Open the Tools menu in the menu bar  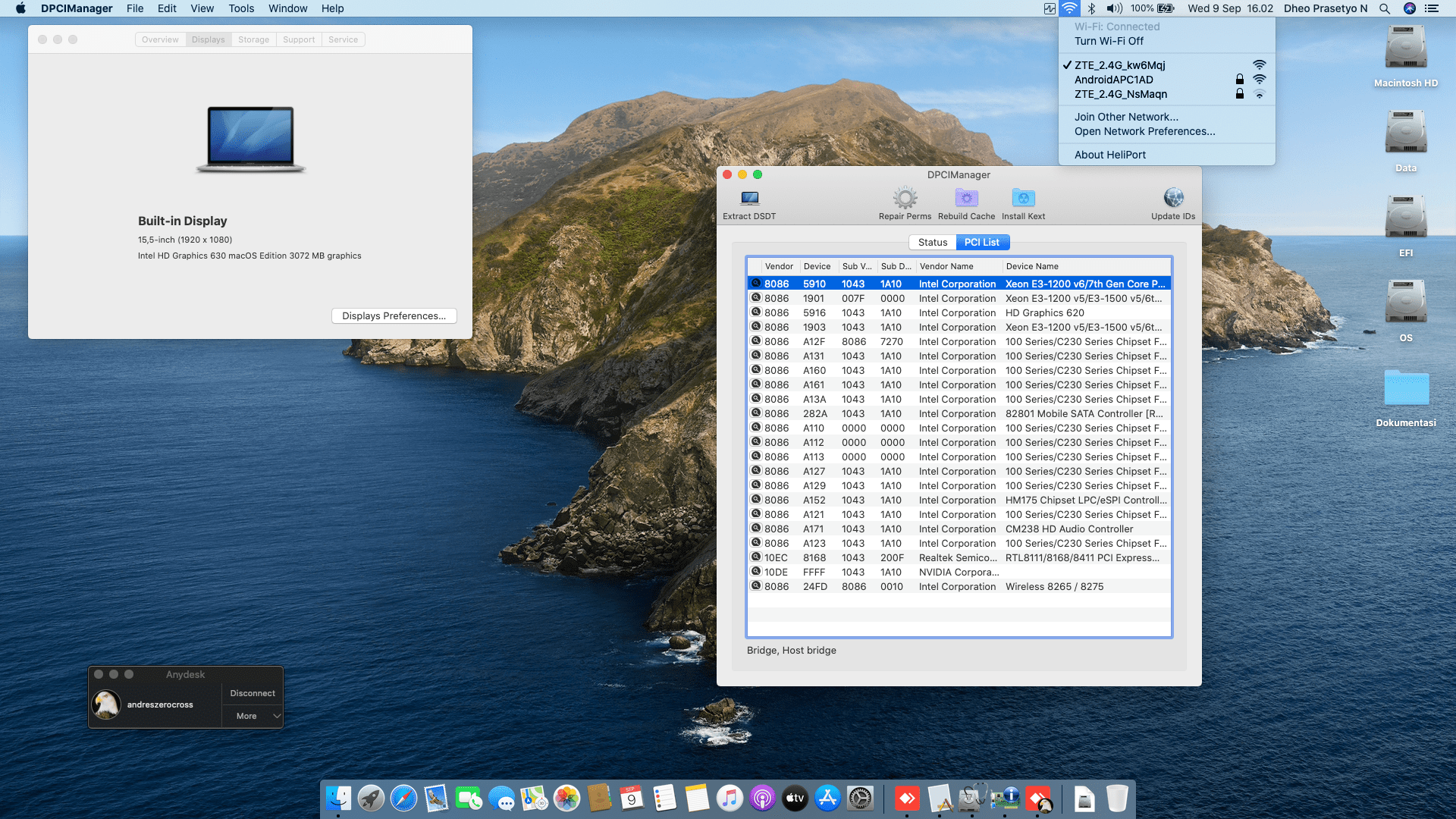[x=241, y=8]
